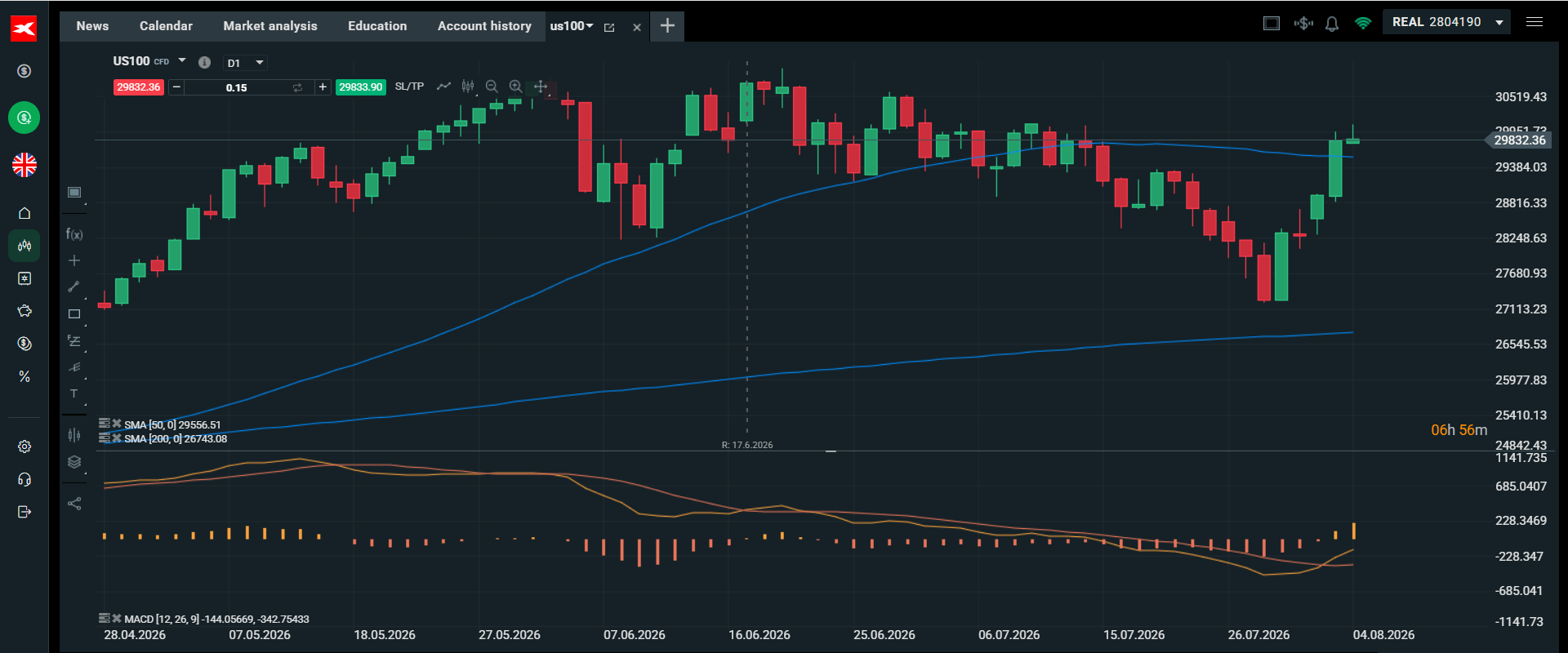This screenshot has height=653, width=1568.
Task: Click the zoom in magnifier icon
Action: [515, 87]
